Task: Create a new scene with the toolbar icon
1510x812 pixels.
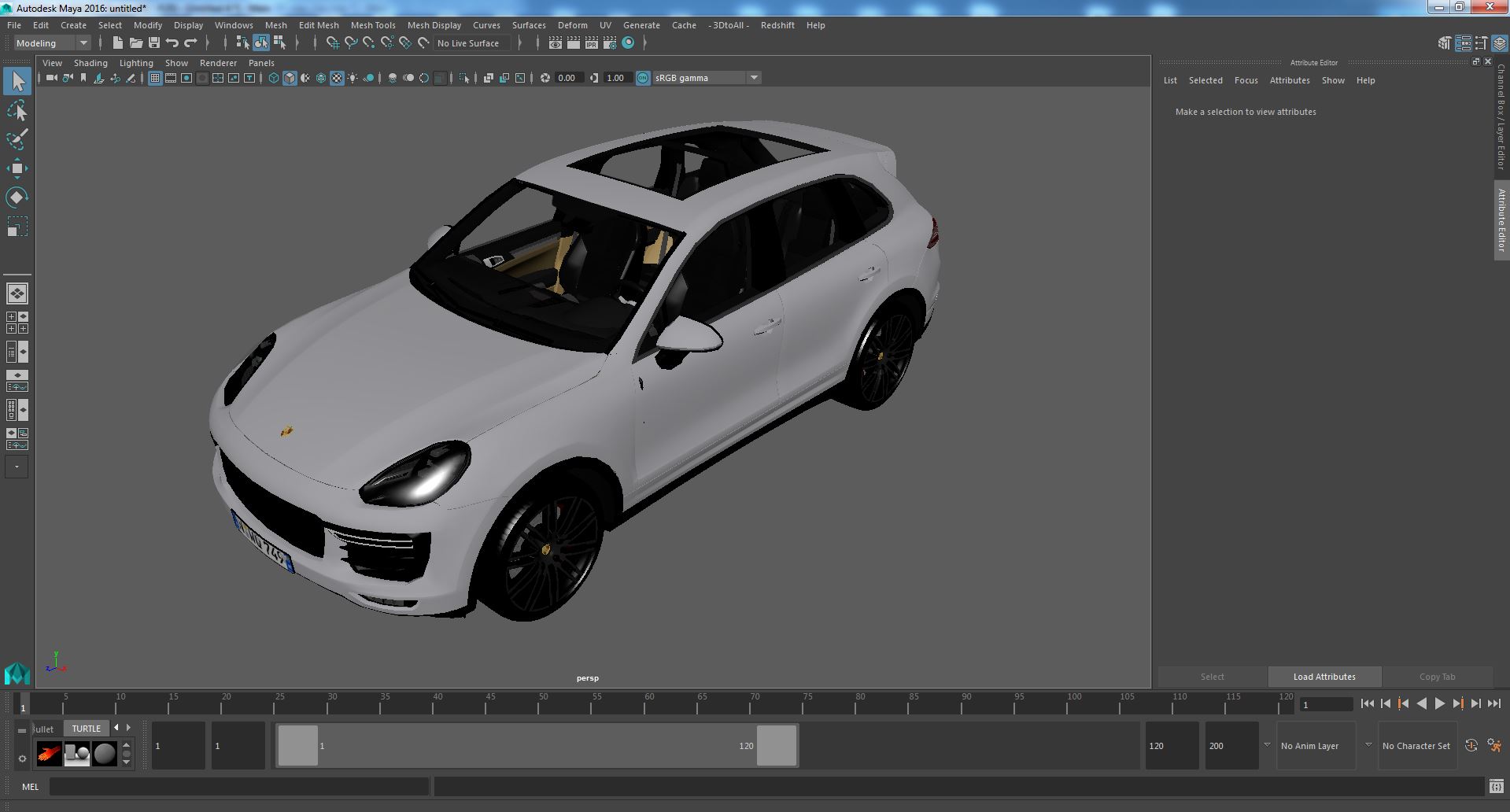Action: [118, 43]
